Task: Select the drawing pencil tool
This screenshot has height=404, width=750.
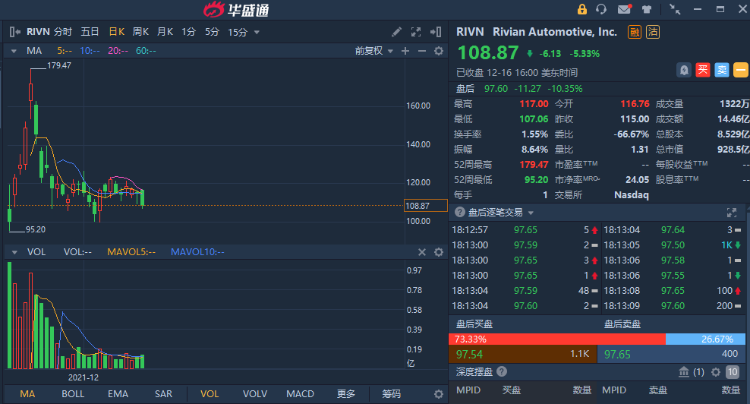Action: point(397,32)
